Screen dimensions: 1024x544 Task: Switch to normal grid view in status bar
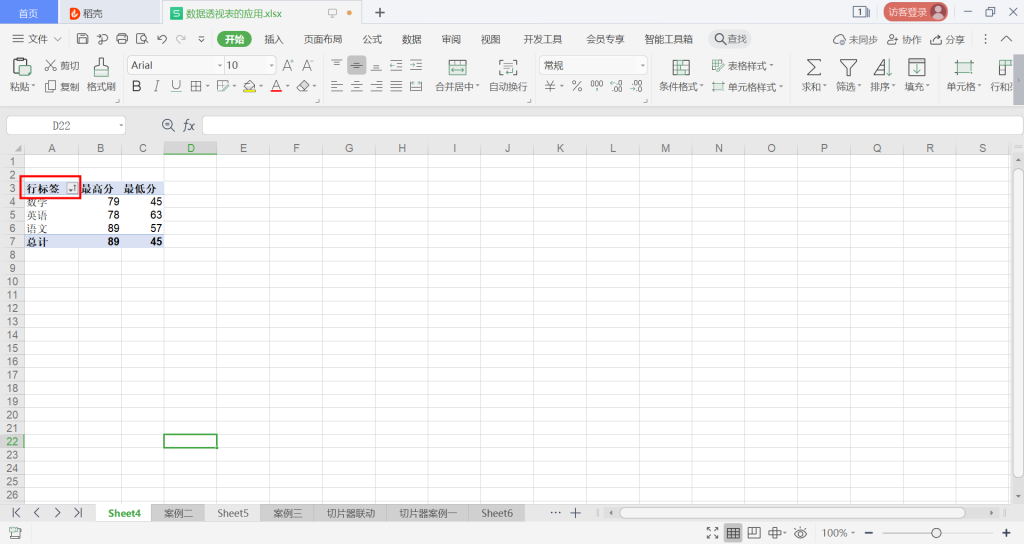tap(733, 533)
